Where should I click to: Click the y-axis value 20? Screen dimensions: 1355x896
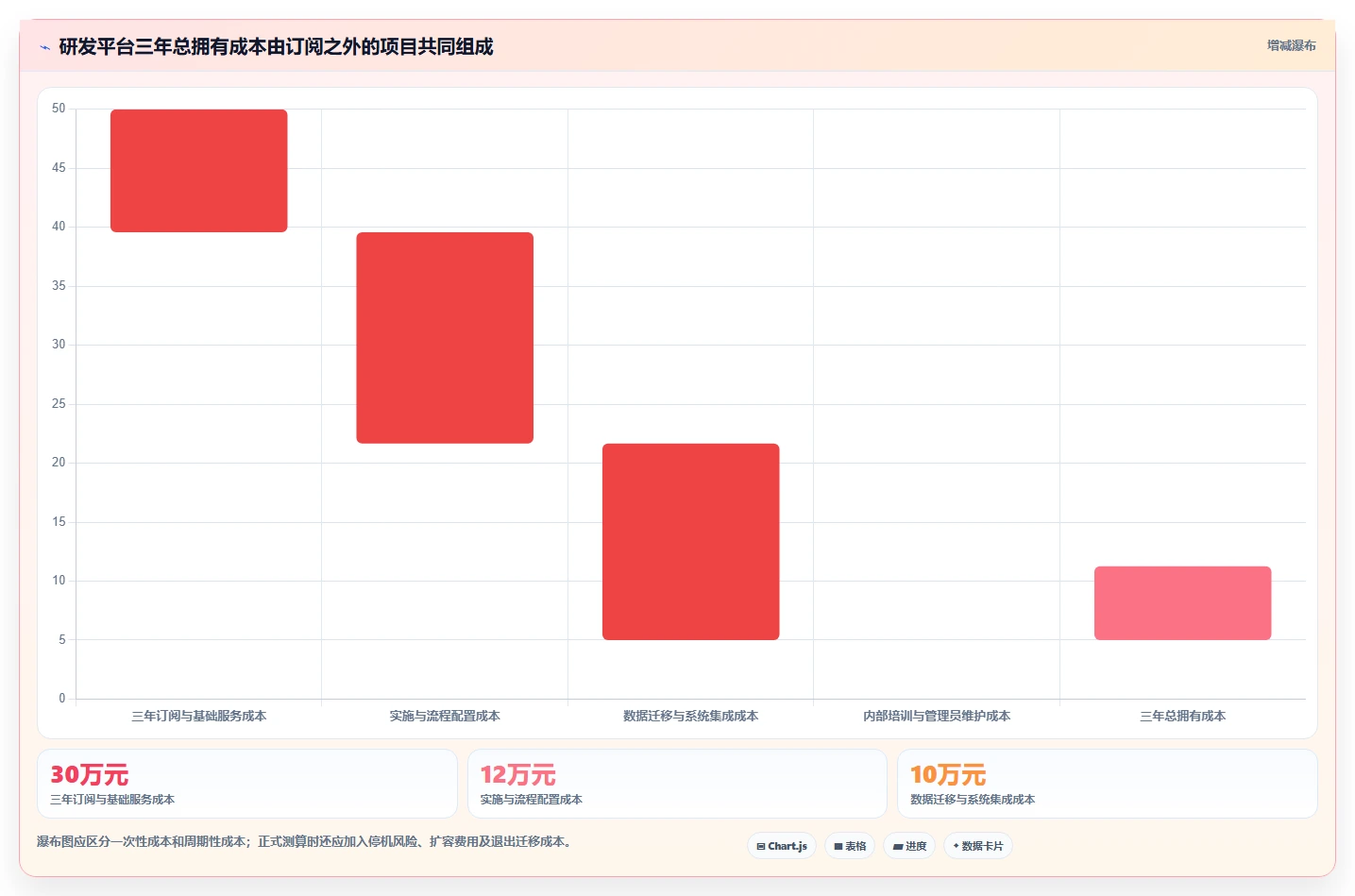[59, 463]
